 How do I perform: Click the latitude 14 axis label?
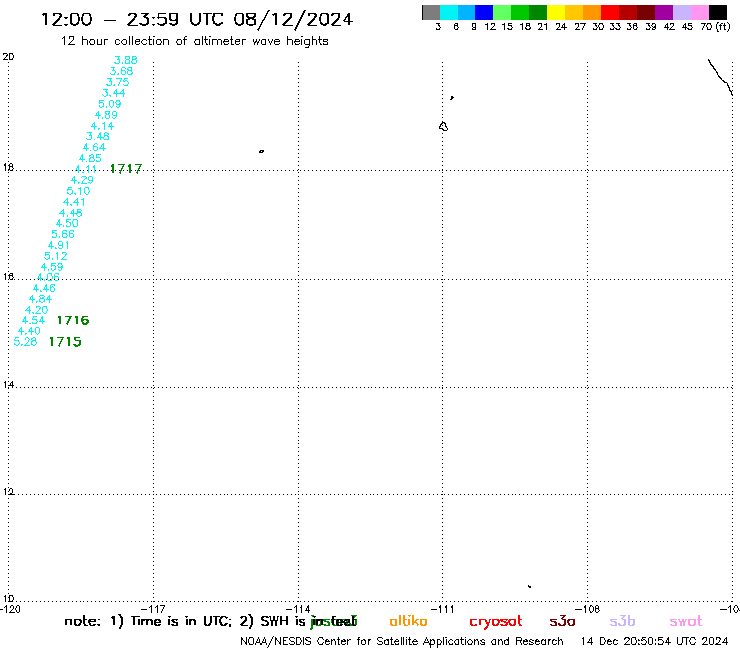[x=8, y=385]
